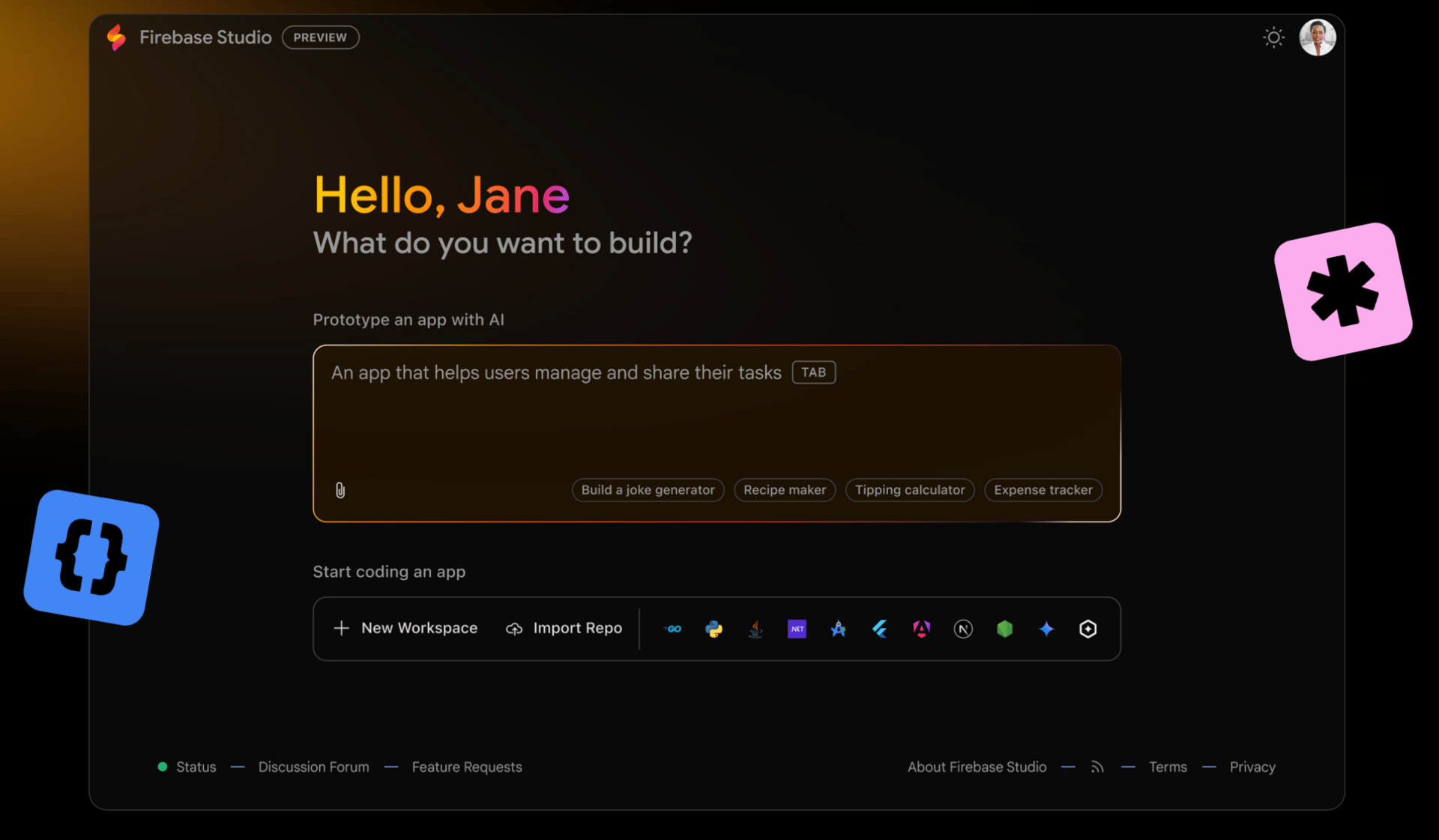This screenshot has height=840, width=1439.
Task: Choose the 'Build a joke generator' suggestion
Action: coord(648,490)
